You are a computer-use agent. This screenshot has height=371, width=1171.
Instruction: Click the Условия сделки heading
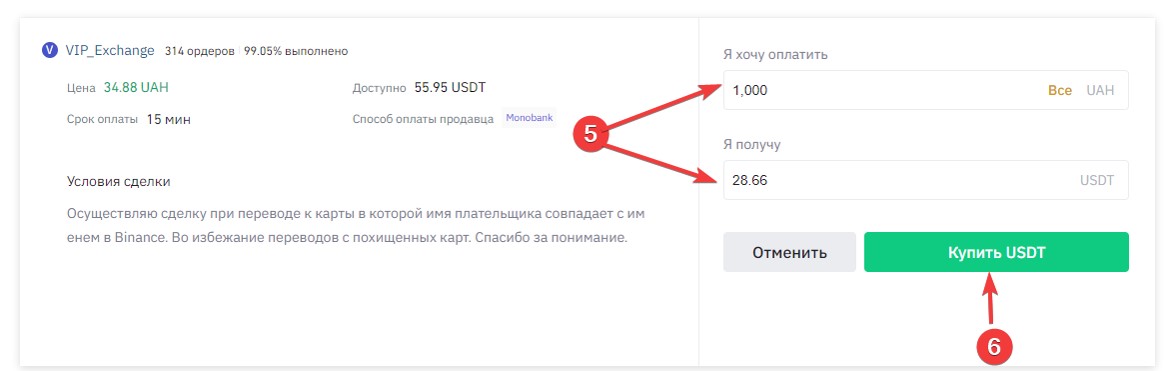tap(119, 181)
